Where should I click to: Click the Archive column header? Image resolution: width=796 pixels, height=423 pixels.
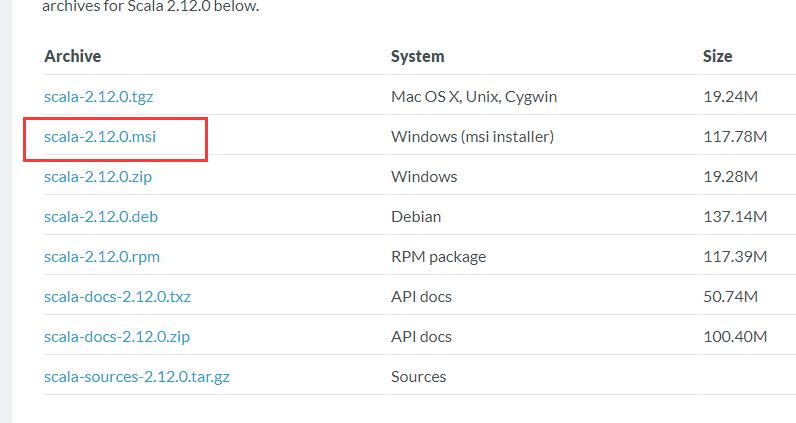(73, 56)
